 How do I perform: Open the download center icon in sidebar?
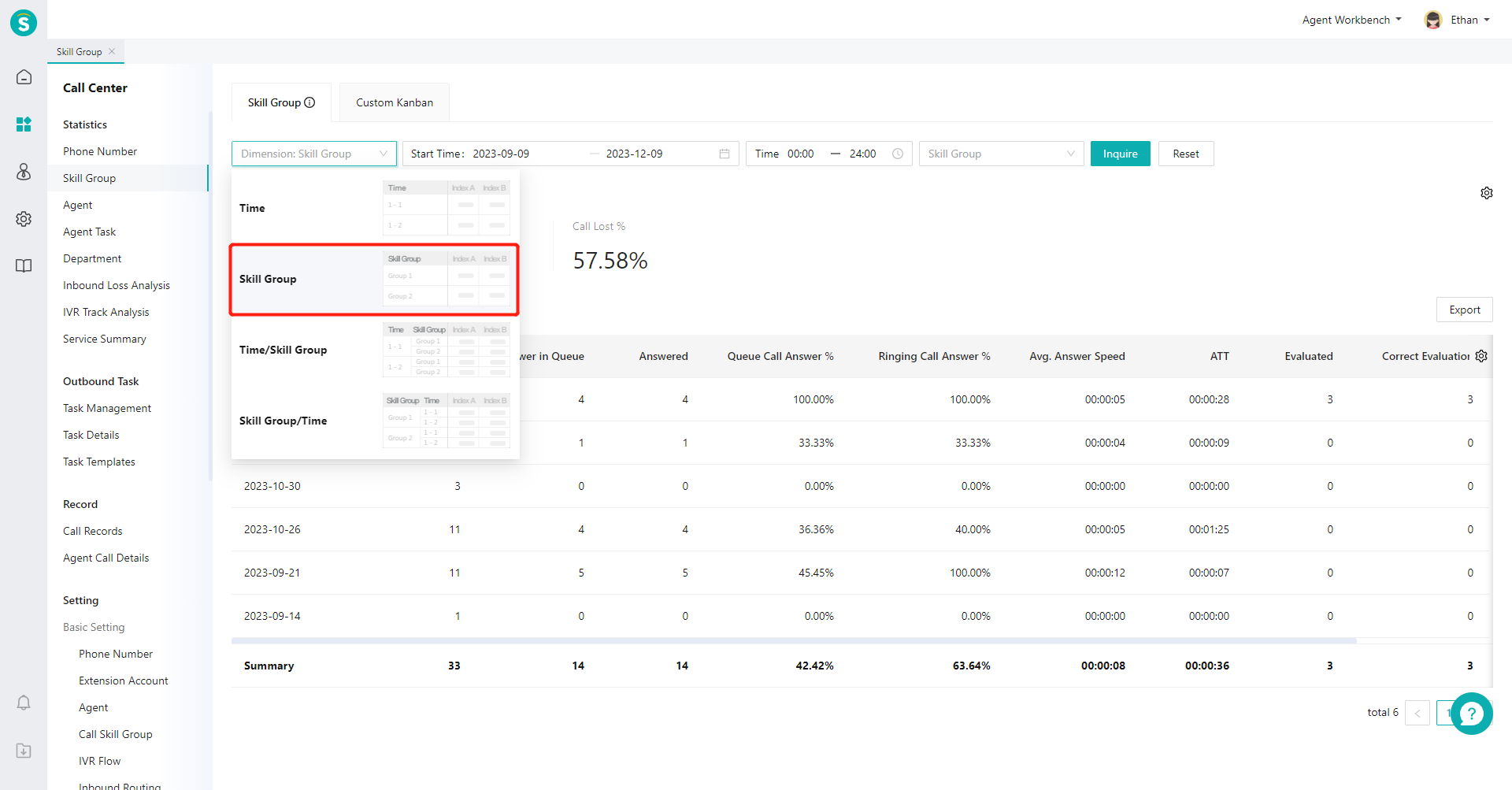pyautogui.click(x=24, y=751)
